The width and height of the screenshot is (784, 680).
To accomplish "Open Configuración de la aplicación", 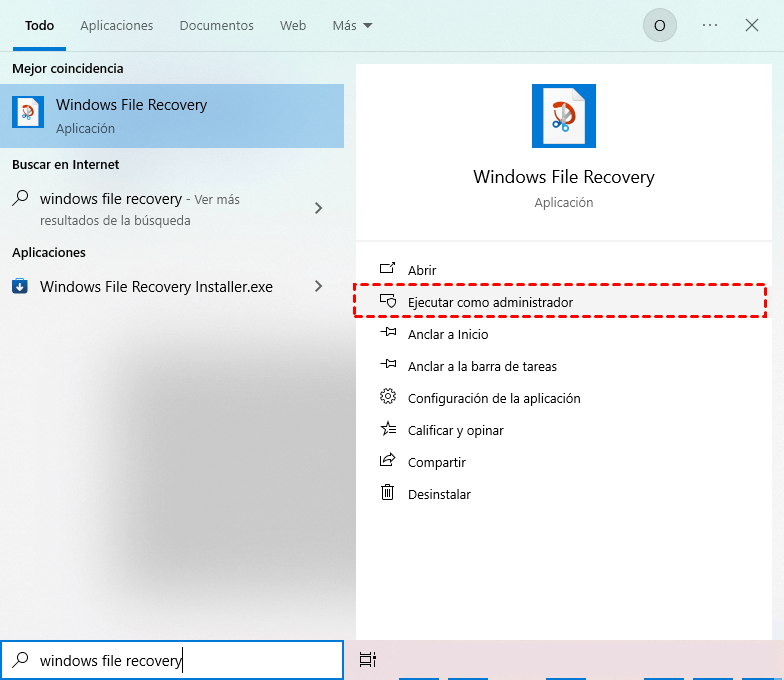I will click(564, 398).
